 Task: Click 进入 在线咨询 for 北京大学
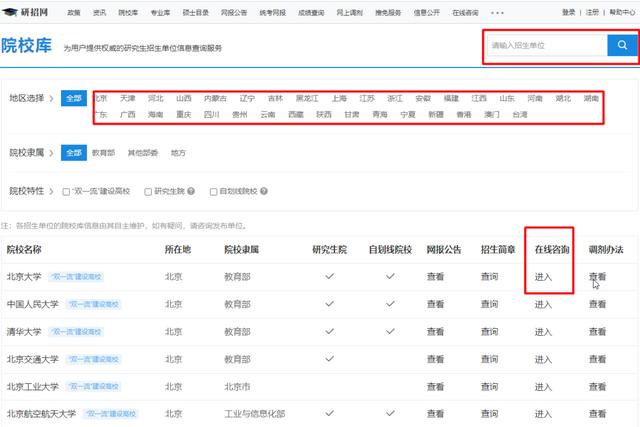coord(543,277)
